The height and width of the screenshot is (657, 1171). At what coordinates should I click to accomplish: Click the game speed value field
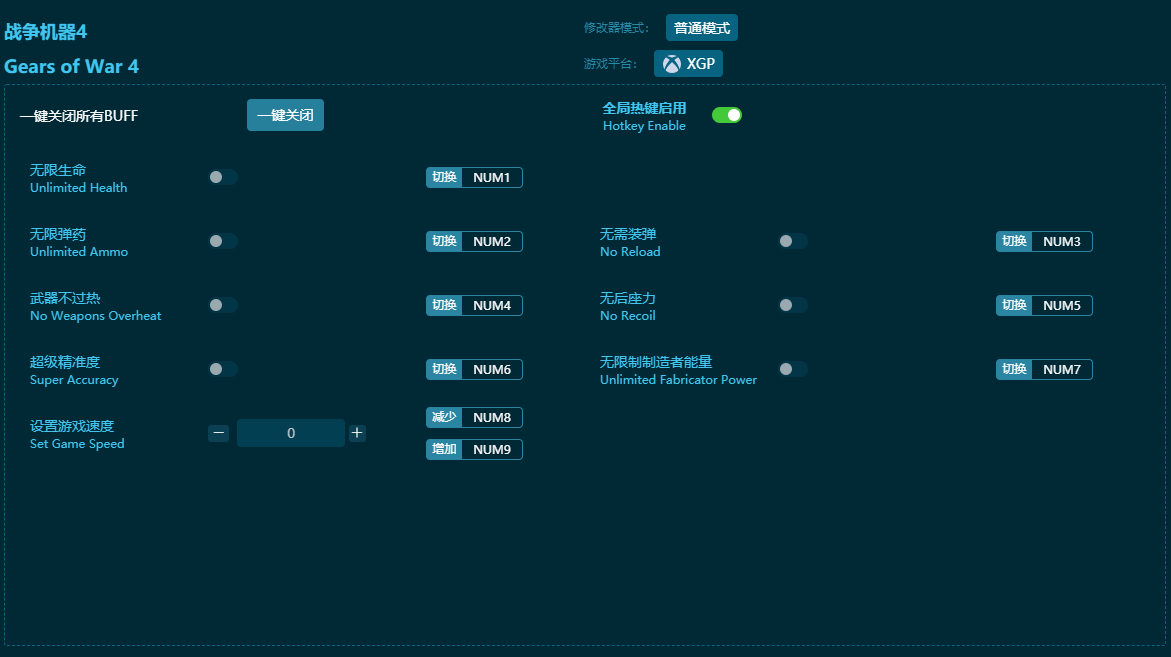(291, 433)
